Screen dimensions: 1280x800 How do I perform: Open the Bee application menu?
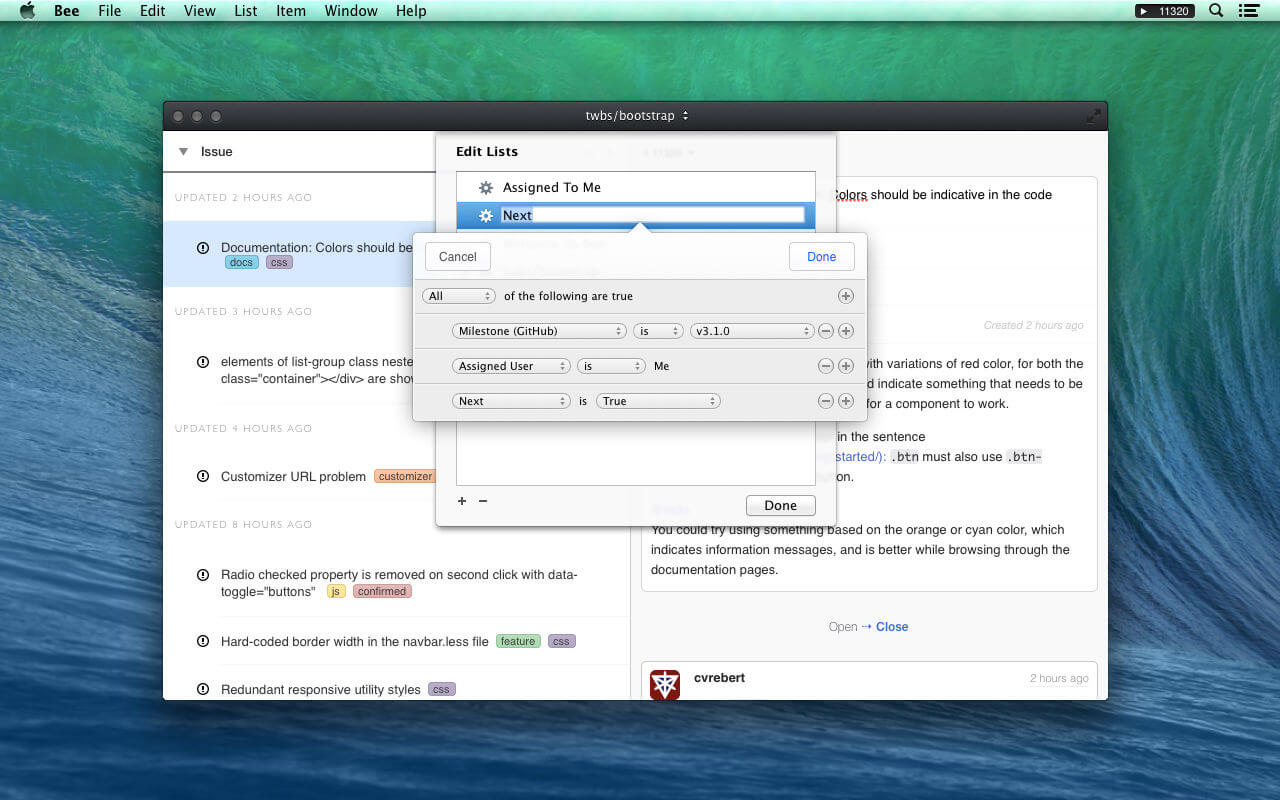[67, 11]
